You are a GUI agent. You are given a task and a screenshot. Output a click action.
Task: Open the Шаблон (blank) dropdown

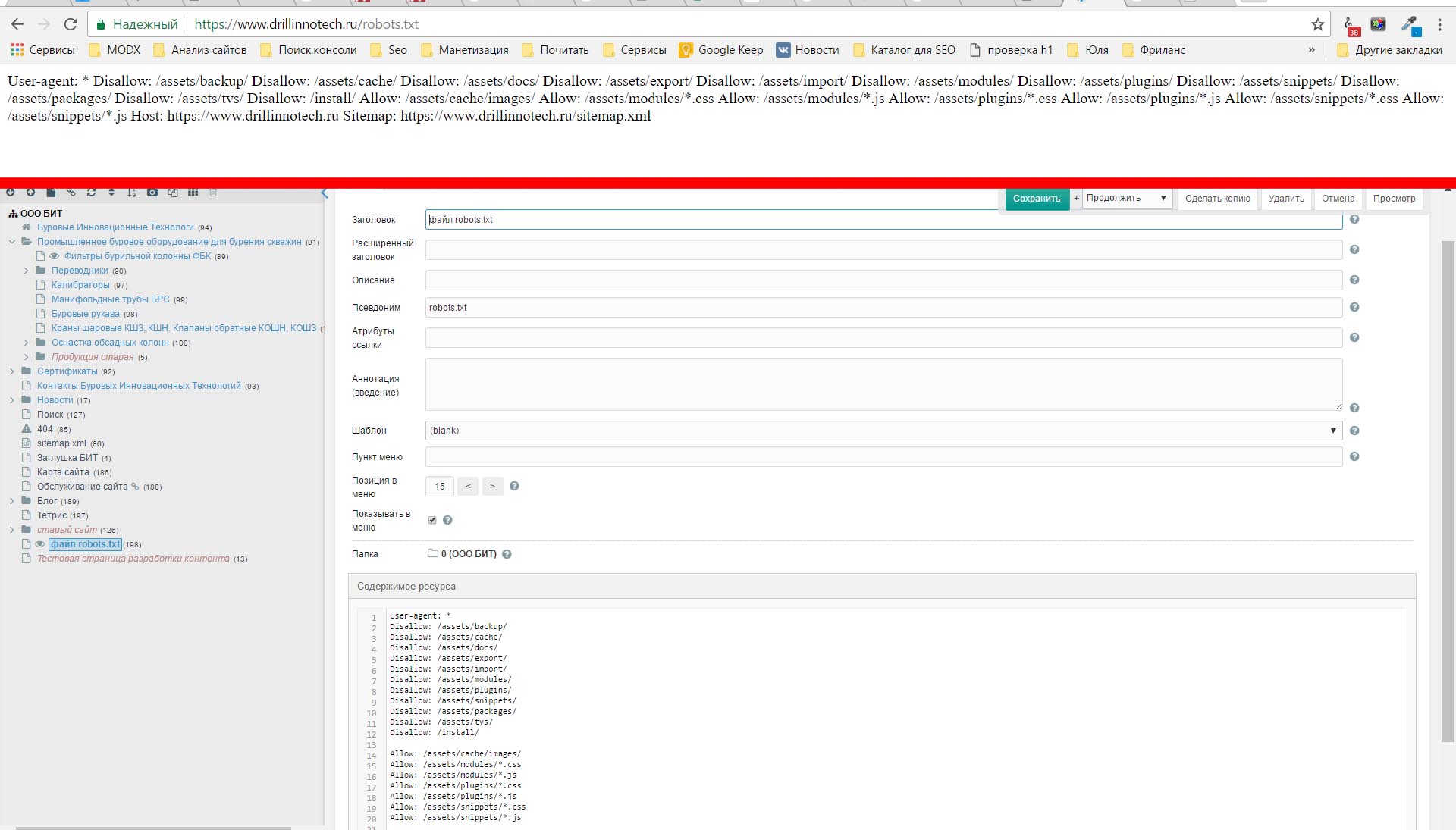[x=883, y=431]
